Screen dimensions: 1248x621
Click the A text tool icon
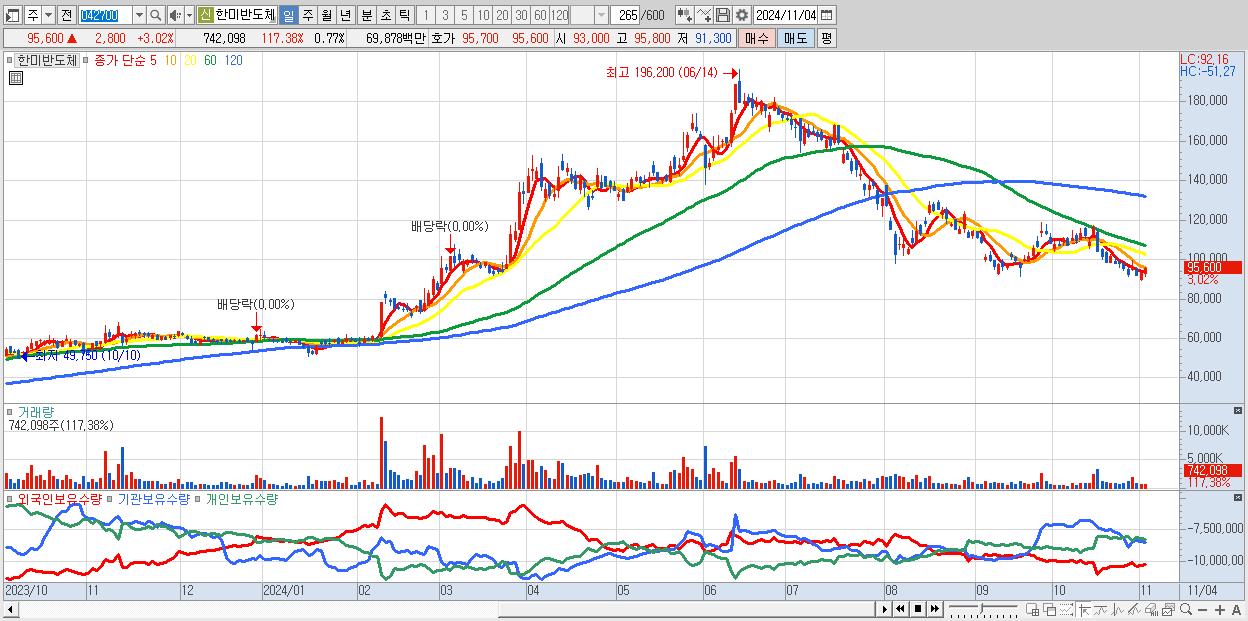1236,609
